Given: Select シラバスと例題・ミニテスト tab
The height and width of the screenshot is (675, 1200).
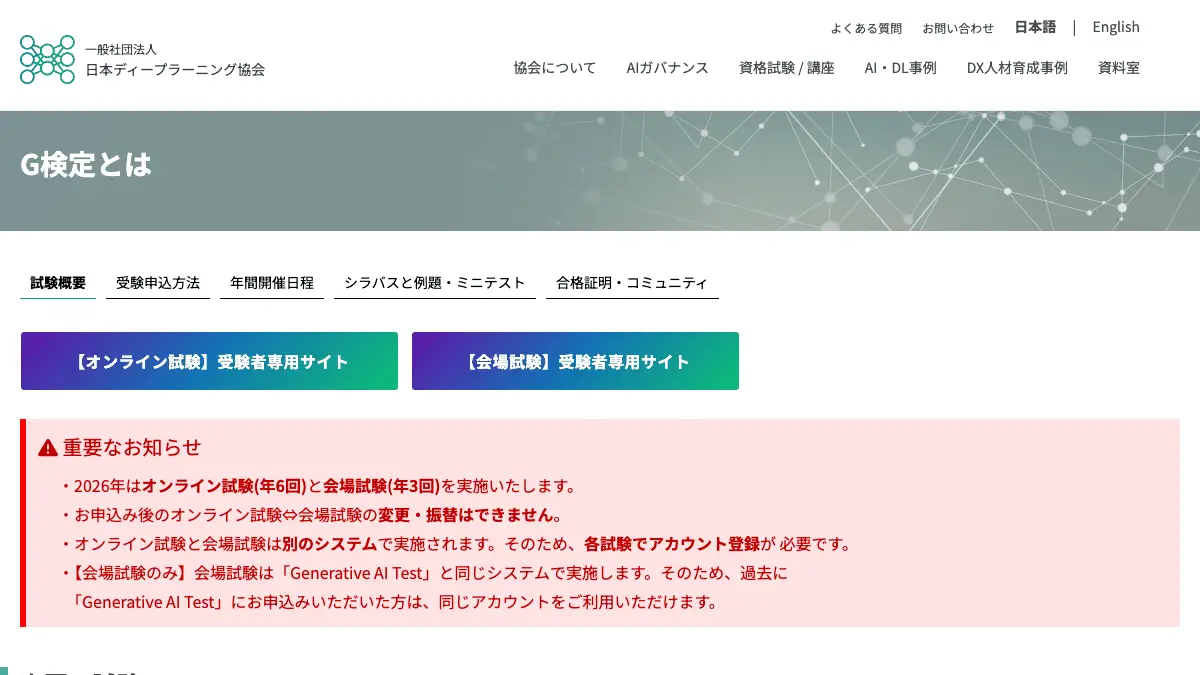Looking at the screenshot, I should (435, 283).
